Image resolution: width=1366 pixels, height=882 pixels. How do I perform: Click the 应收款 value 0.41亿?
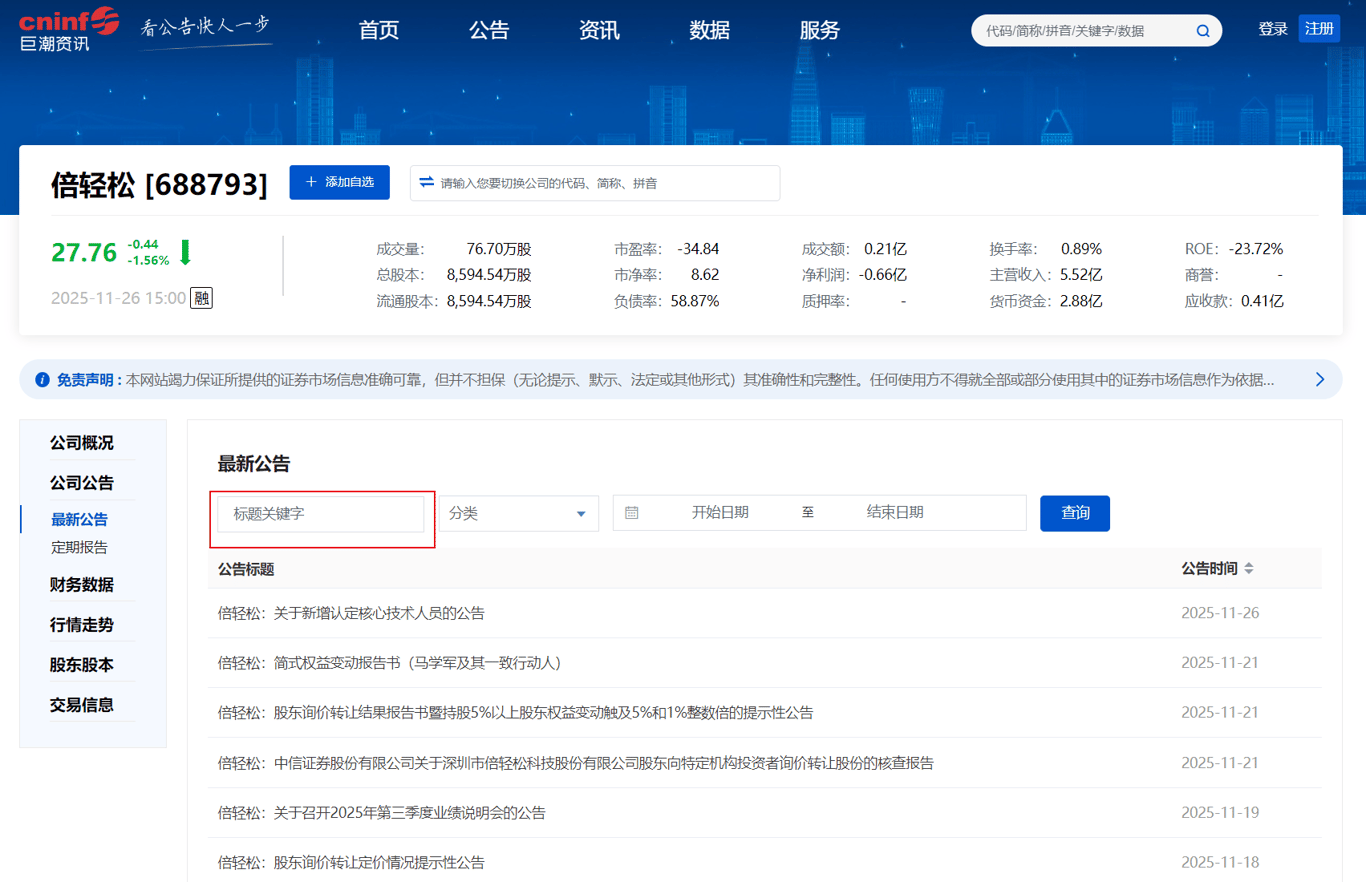(1262, 301)
